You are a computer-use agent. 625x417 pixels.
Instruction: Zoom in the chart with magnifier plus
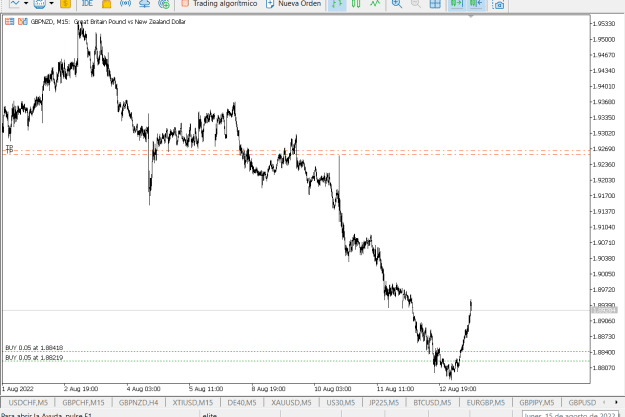pos(397,4)
